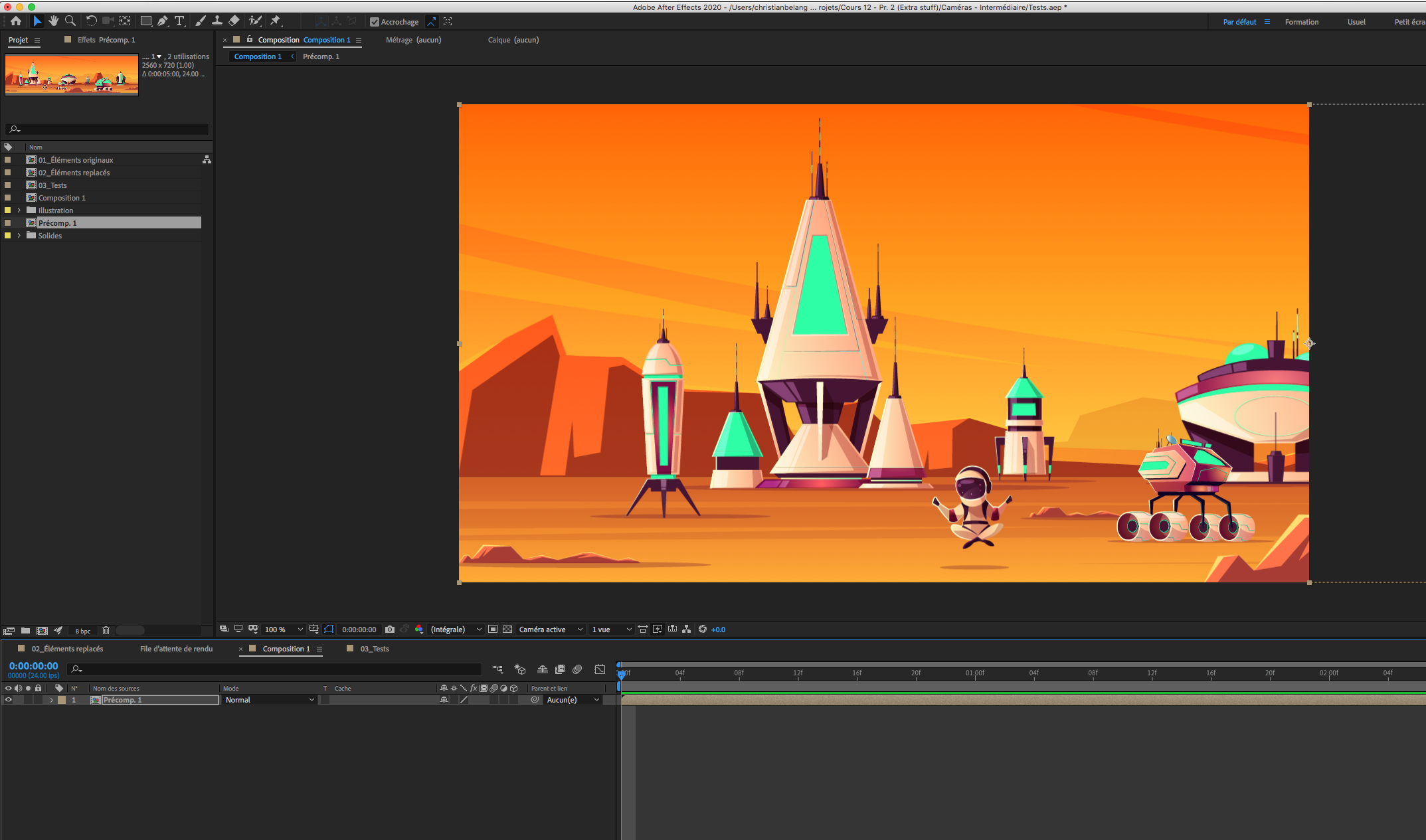
Task: Activate the Selection arrow tool
Action: [37, 21]
